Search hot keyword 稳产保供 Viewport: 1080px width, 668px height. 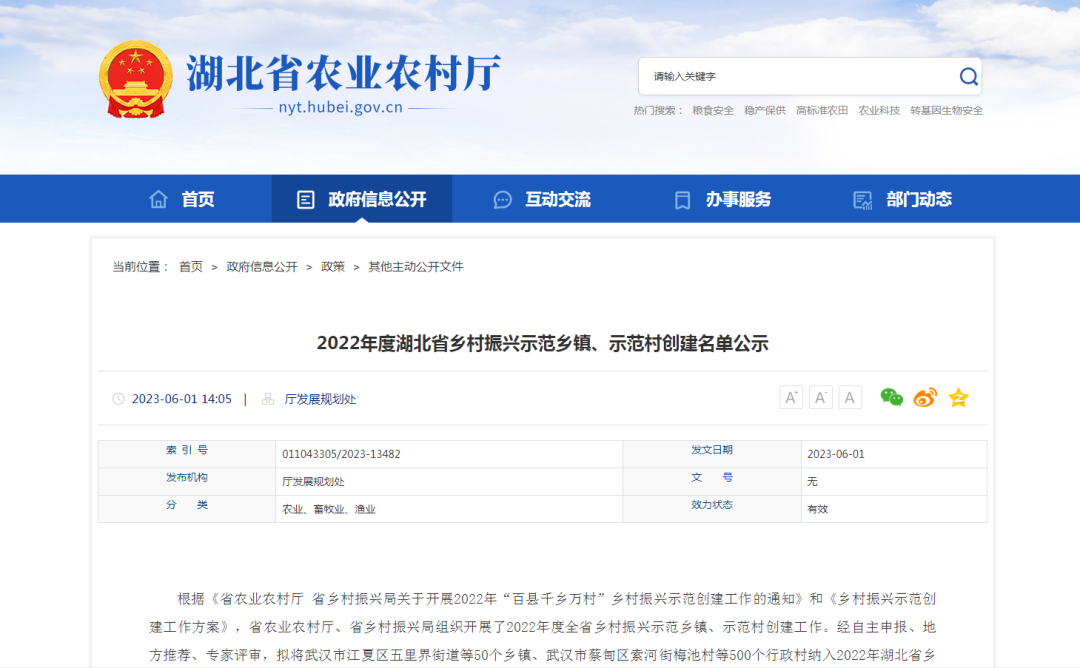pos(765,110)
